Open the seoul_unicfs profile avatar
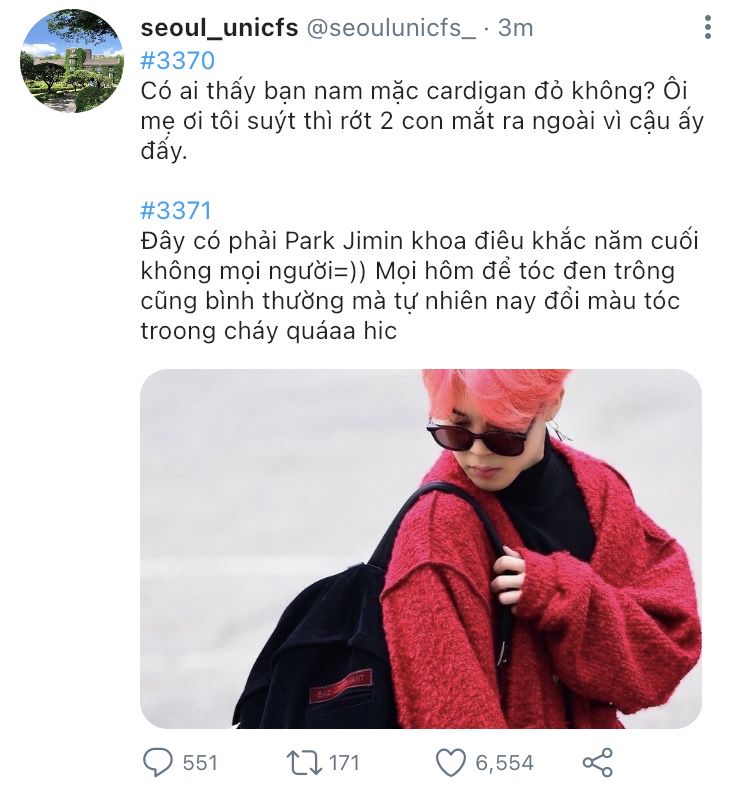The width and height of the screenshot is (750, 789). pos(71,61)
